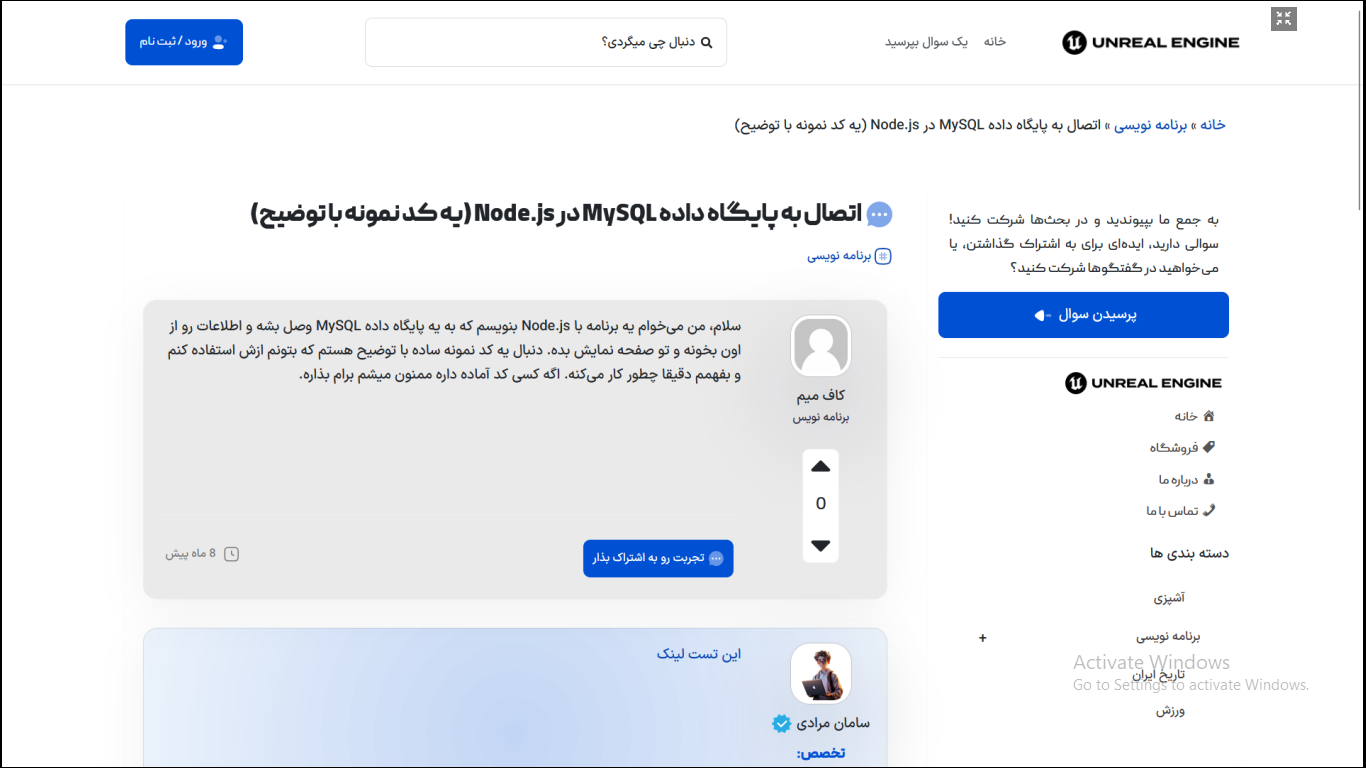
Task: Upvote the question with the up arrow
Action: tap(821, 467)
